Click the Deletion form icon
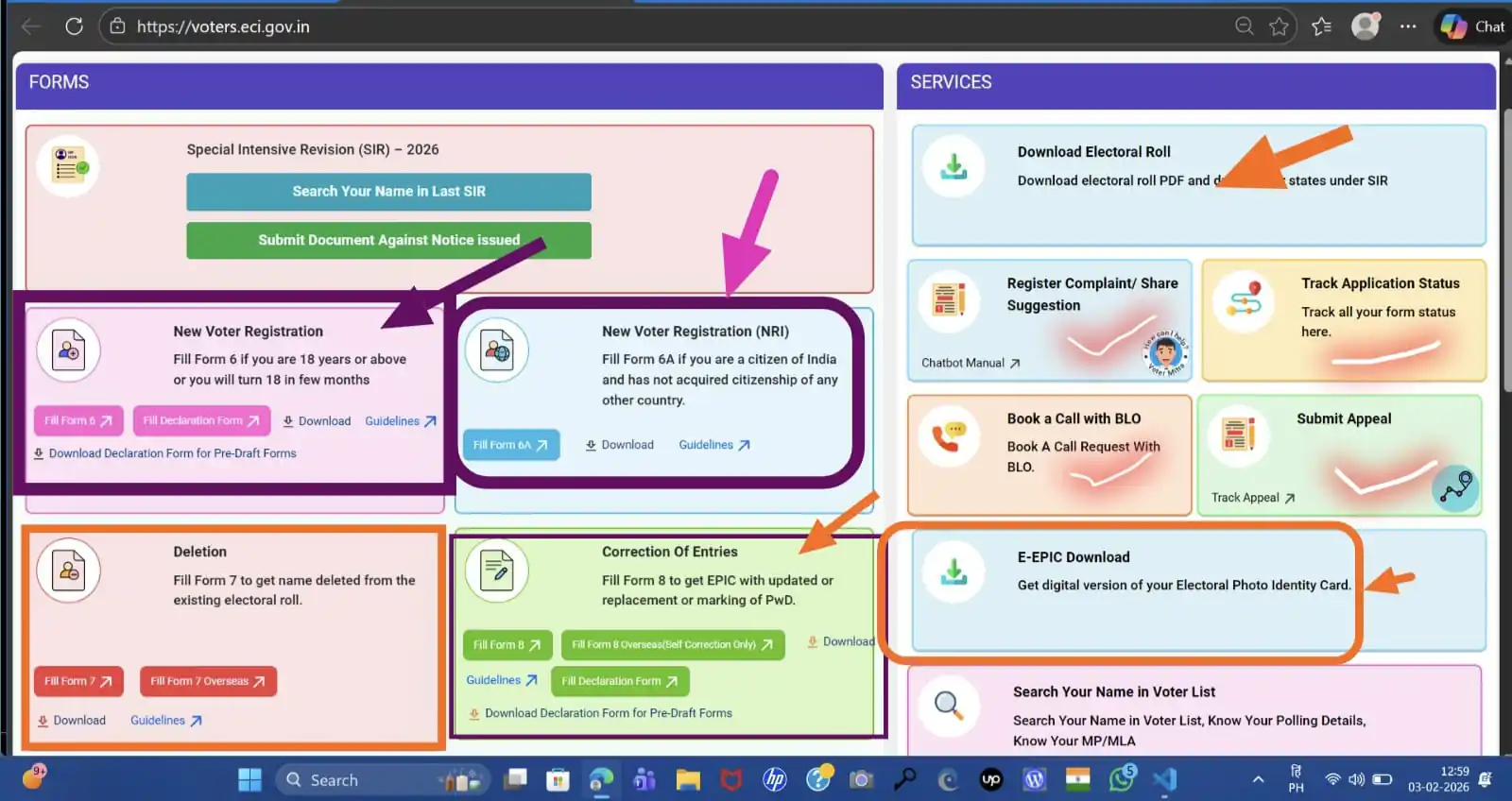This screenshot has height=801, width=1512. pyautogui.click(x=68, y=571)
